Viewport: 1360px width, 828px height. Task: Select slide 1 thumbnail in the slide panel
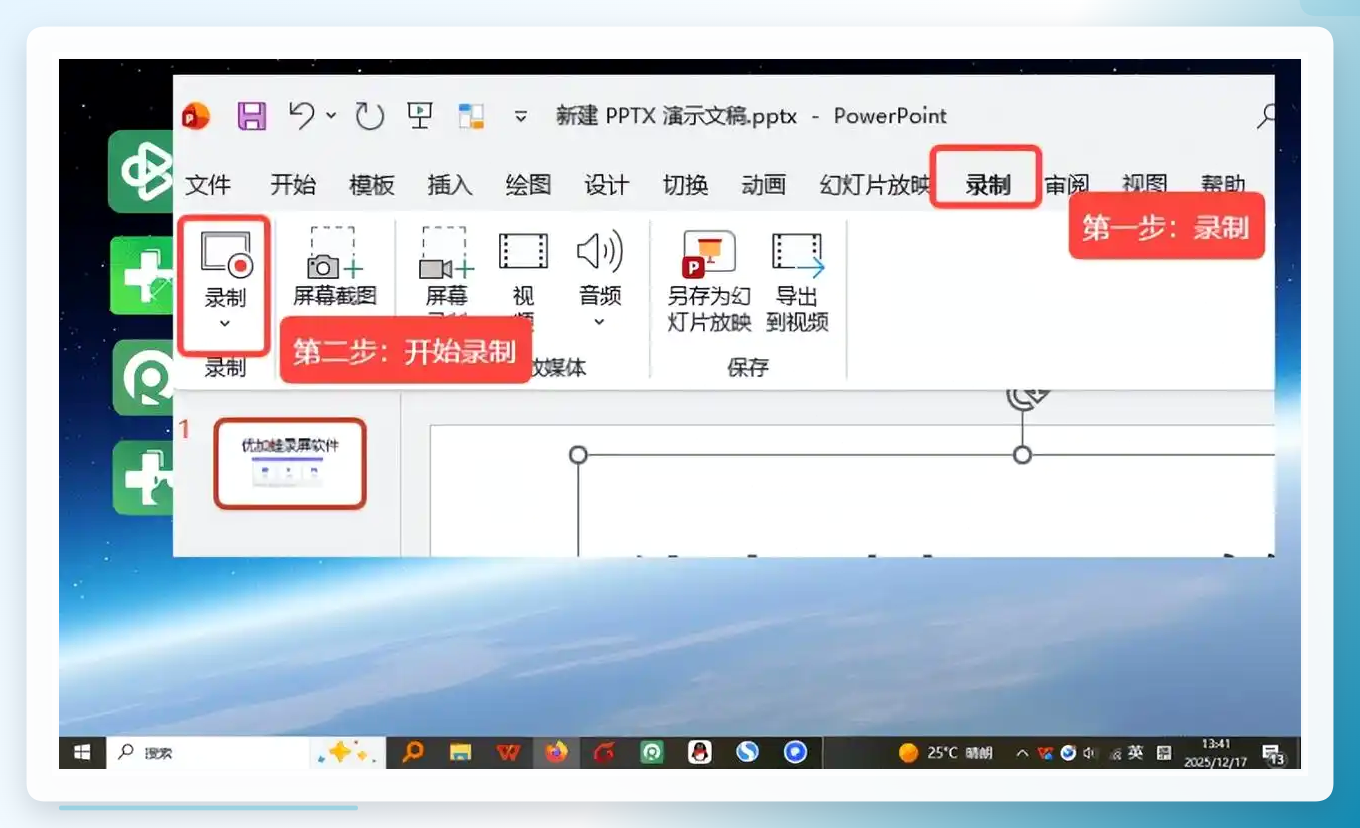(x=289, y=463)
